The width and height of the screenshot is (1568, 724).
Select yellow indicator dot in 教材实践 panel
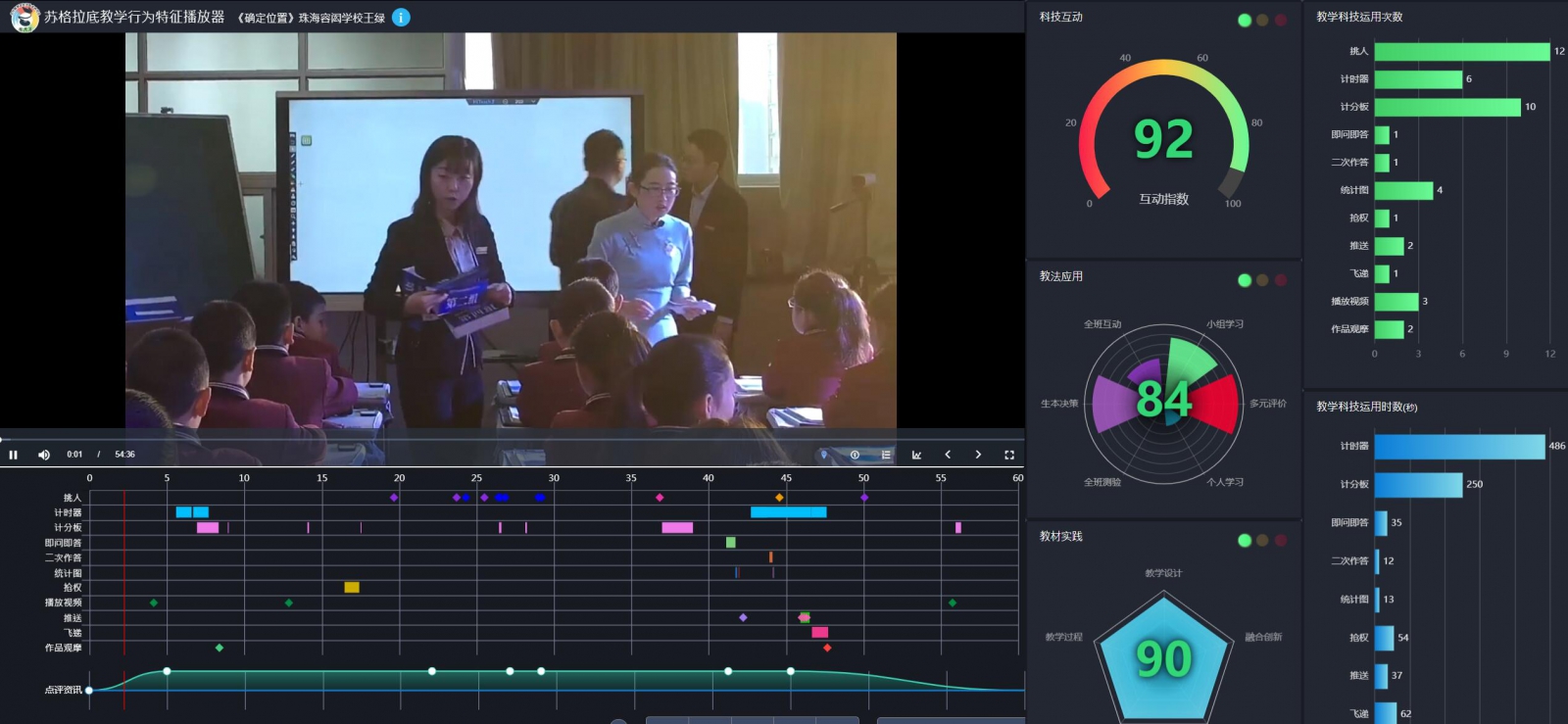[x=1262, y=540]
